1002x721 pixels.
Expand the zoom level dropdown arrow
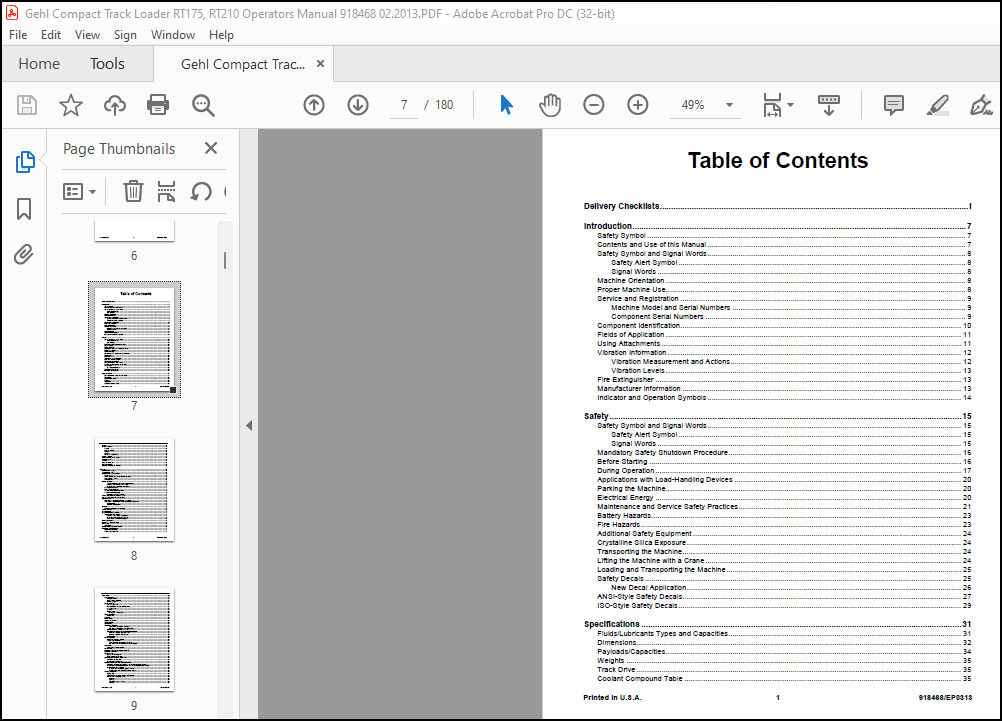click(729, 105)
